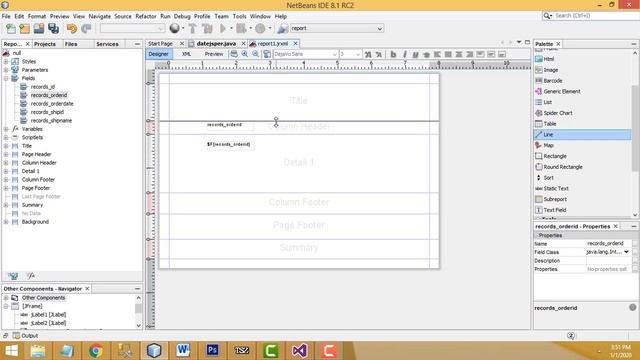The image size is (640, 360).
Task: Toggle strikethrough formatting
Action: click(426, 54)
